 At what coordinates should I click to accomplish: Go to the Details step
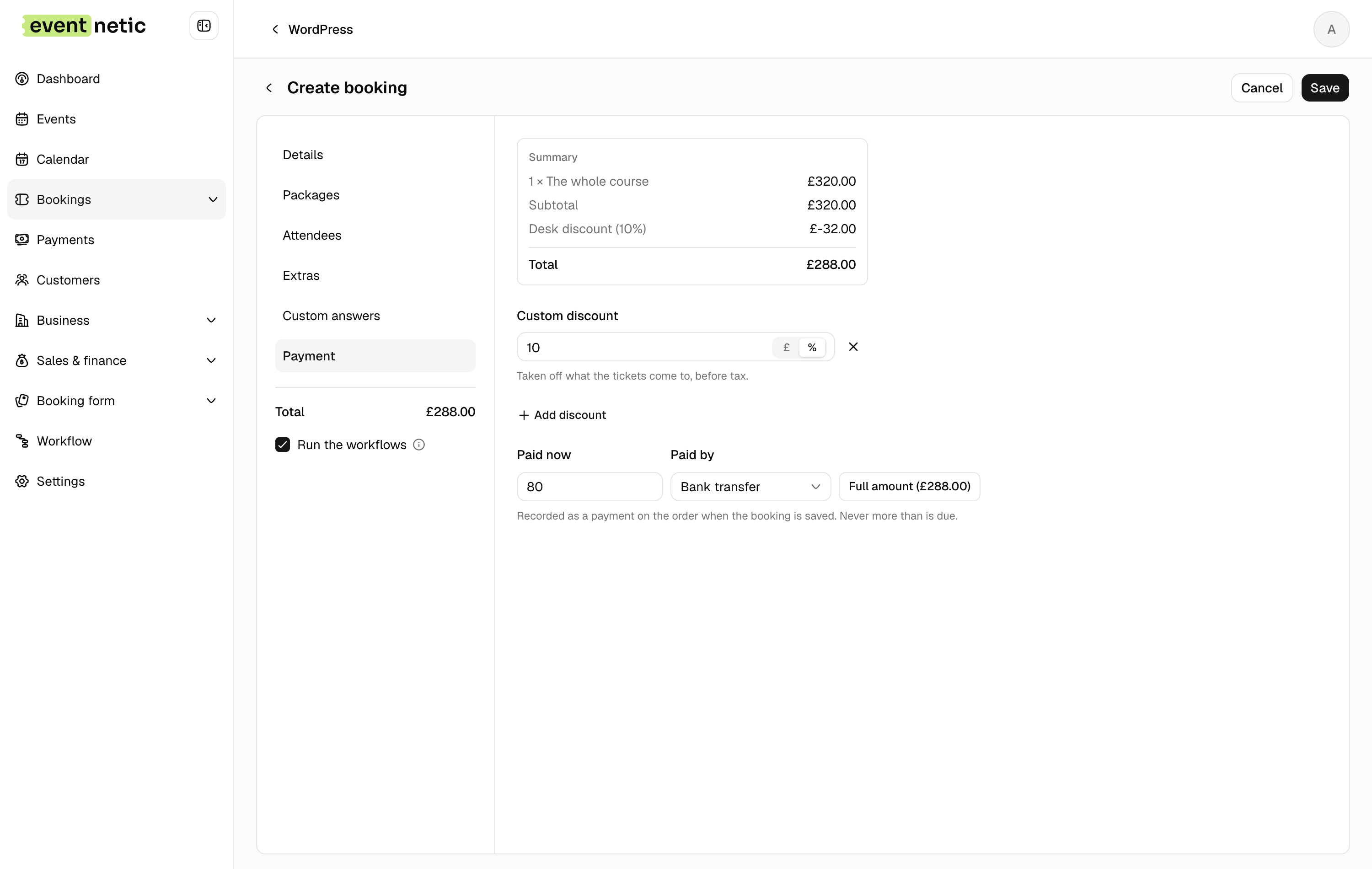pos(375,155)
